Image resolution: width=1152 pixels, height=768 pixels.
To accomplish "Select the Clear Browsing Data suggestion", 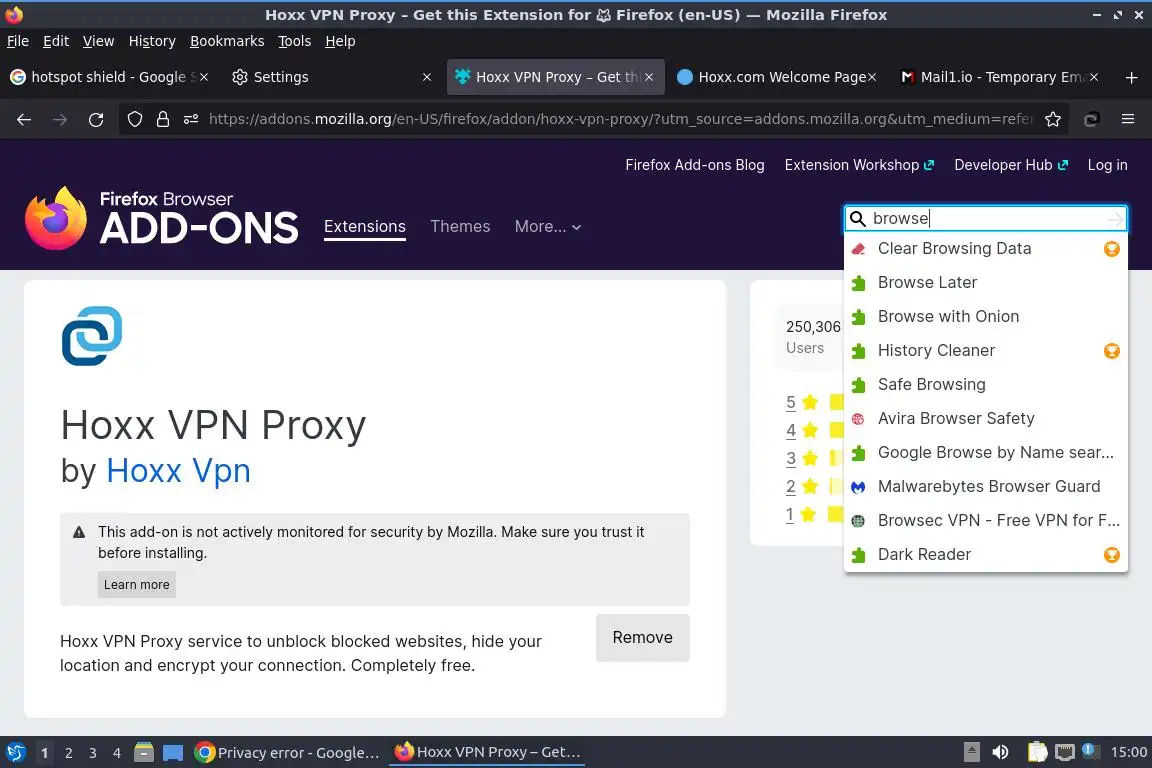I will pyautogui.click(x=985, y=248).
